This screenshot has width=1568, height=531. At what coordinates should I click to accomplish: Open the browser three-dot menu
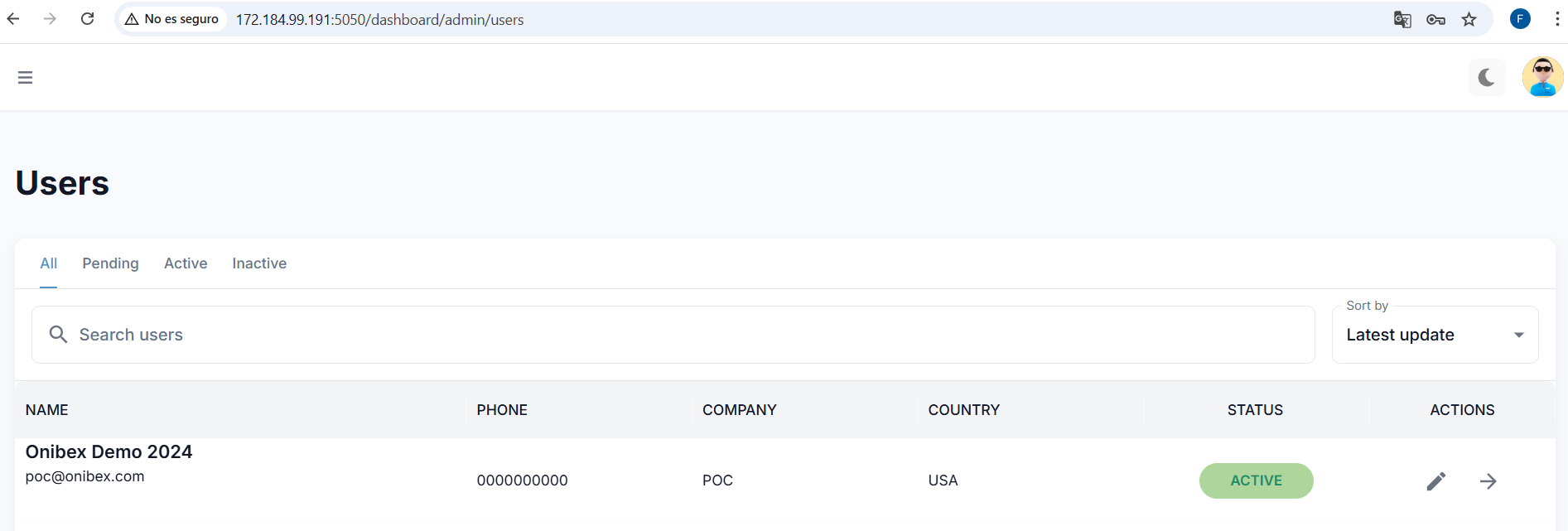coord(1557,19)
